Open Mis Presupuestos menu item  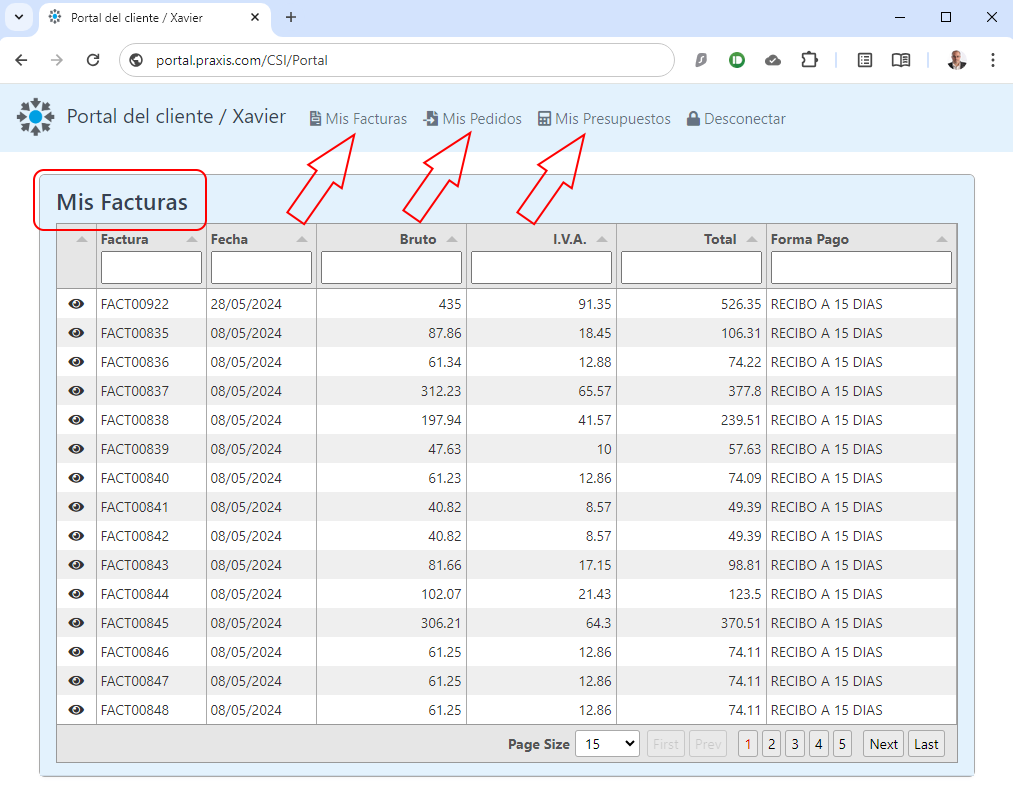[x=605, y=119]
